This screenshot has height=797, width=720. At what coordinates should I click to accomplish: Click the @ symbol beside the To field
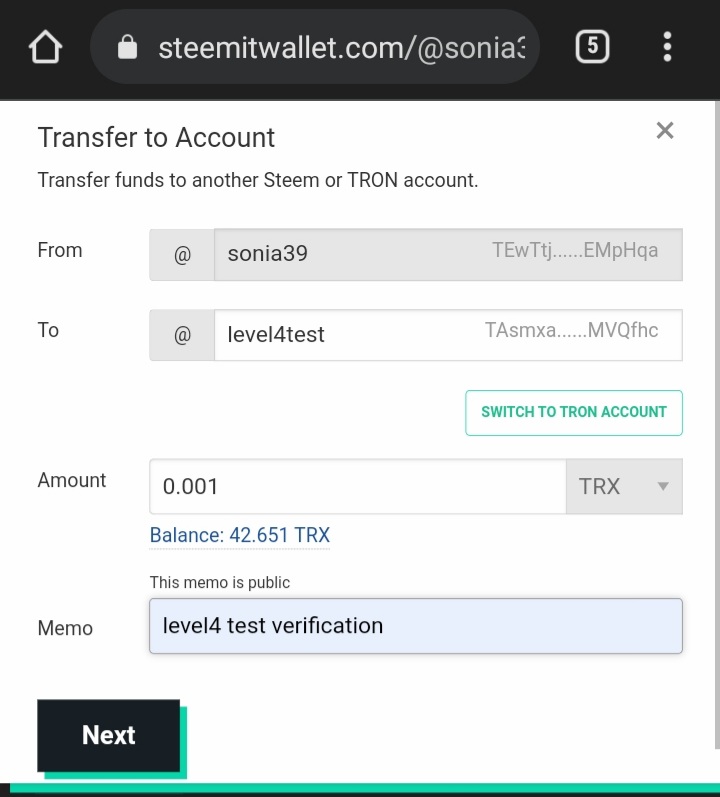pos(182,335)
